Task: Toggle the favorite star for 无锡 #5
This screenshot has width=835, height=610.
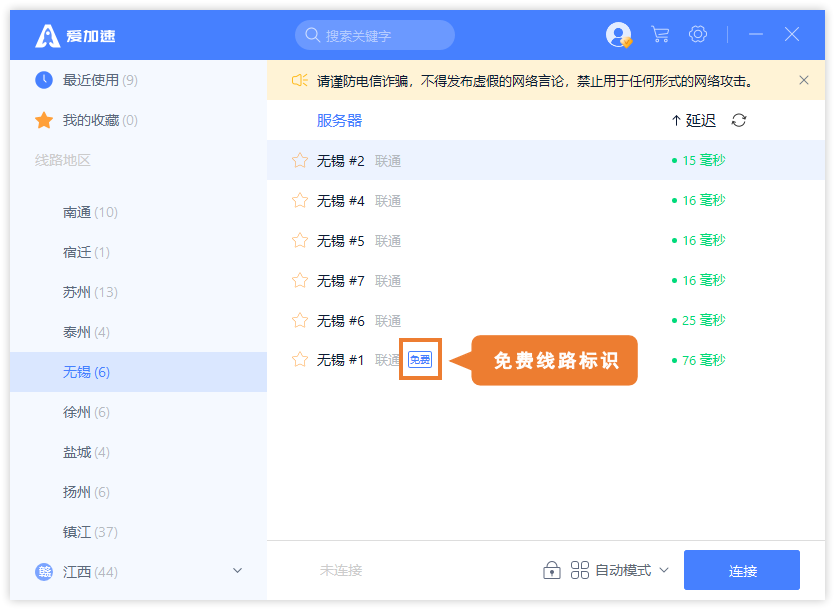Action: [299, 241]
